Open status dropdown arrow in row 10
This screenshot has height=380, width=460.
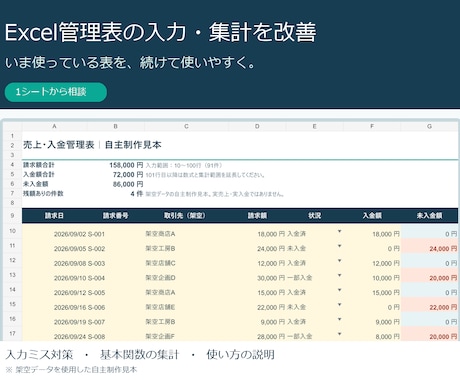point(339,231)
